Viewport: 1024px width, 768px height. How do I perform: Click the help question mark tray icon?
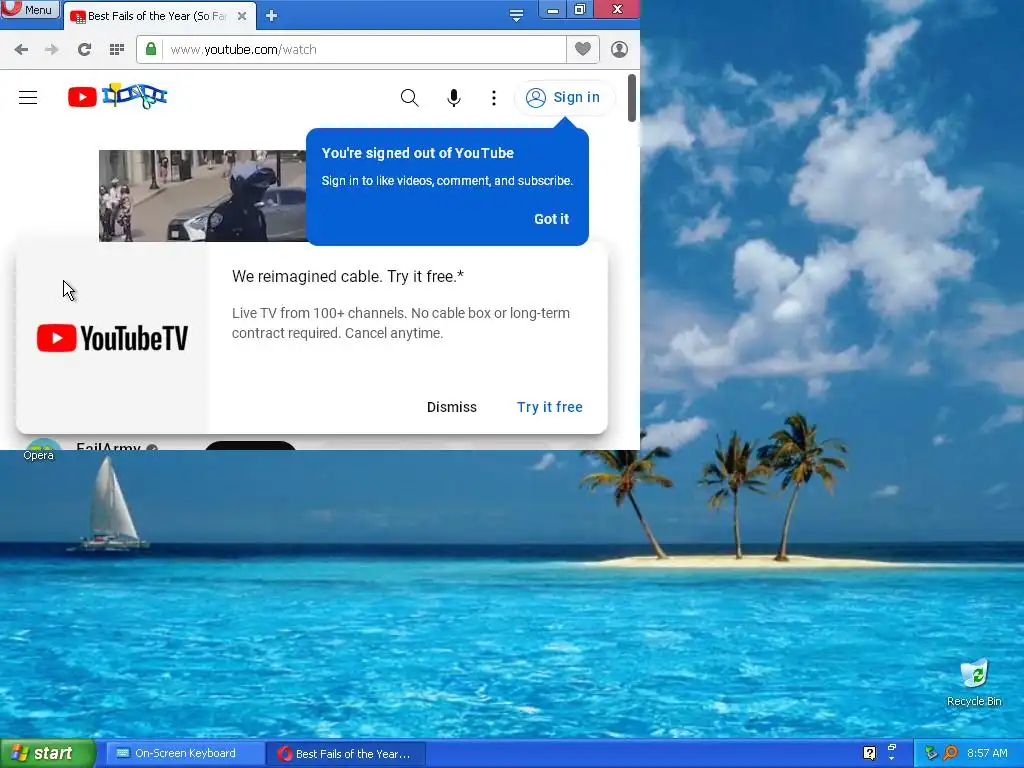tap(869, 754)
